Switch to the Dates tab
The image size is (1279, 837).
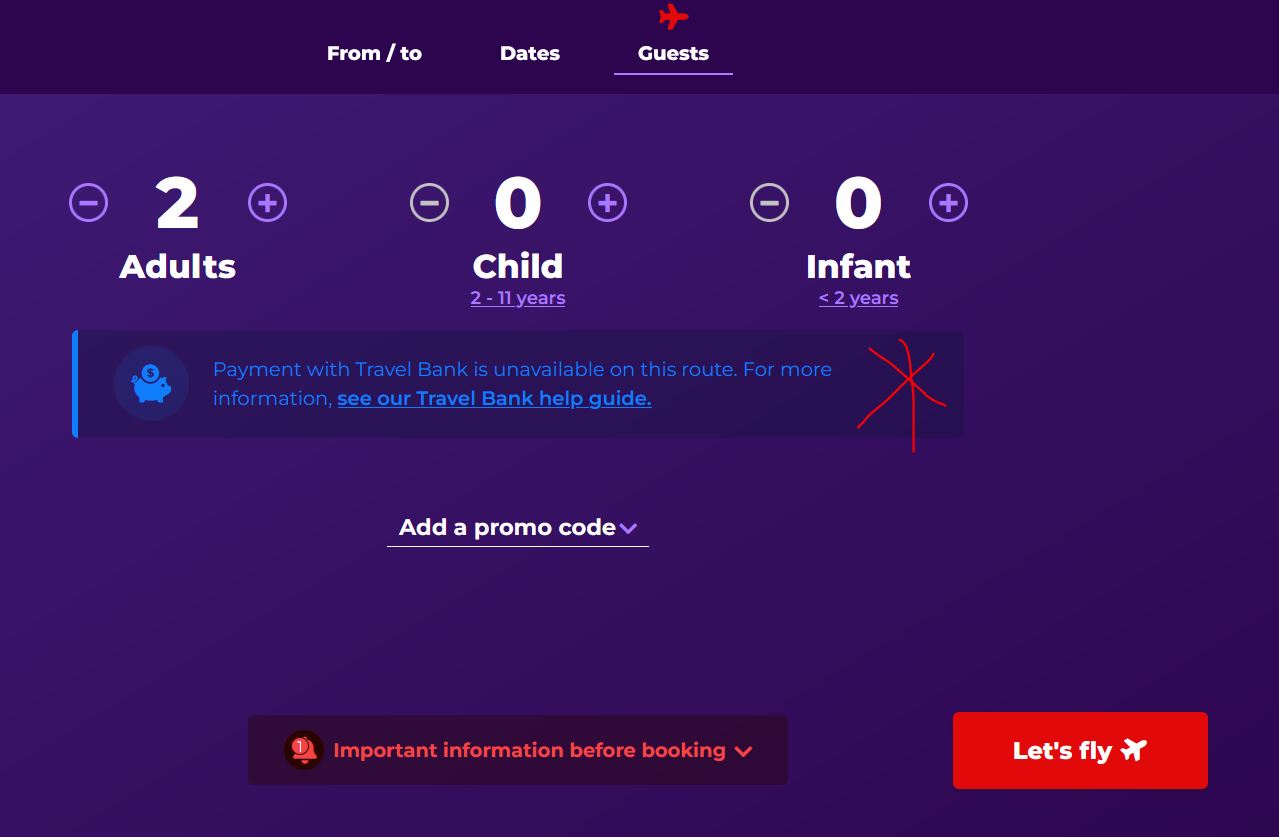pyautogui.click(x=530, y=53)
